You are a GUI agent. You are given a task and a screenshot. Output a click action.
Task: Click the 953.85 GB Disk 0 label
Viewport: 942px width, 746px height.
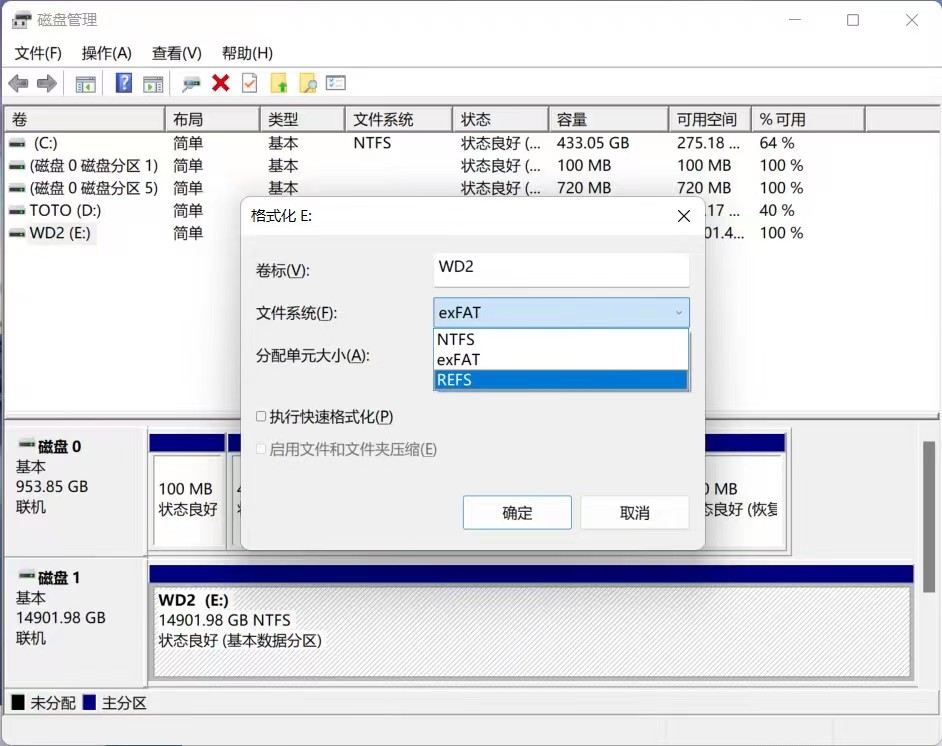[52, 487]
